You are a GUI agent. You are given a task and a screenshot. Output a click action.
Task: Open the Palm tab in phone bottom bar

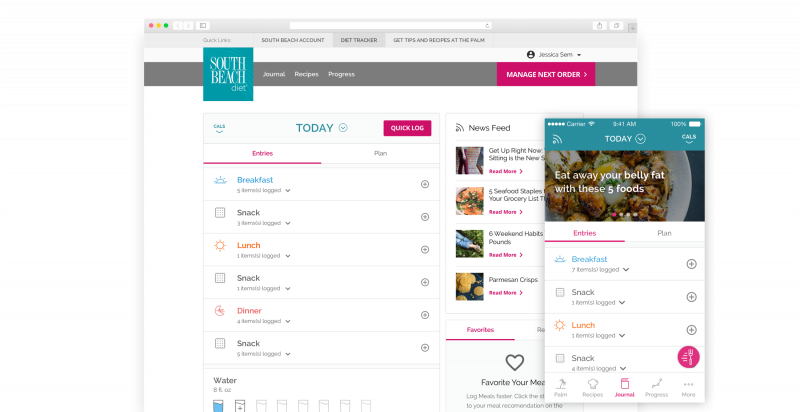(x=561, y=388)
